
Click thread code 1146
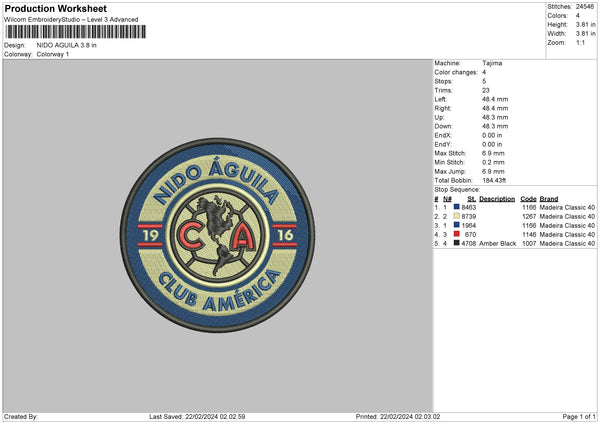(529, 235)
